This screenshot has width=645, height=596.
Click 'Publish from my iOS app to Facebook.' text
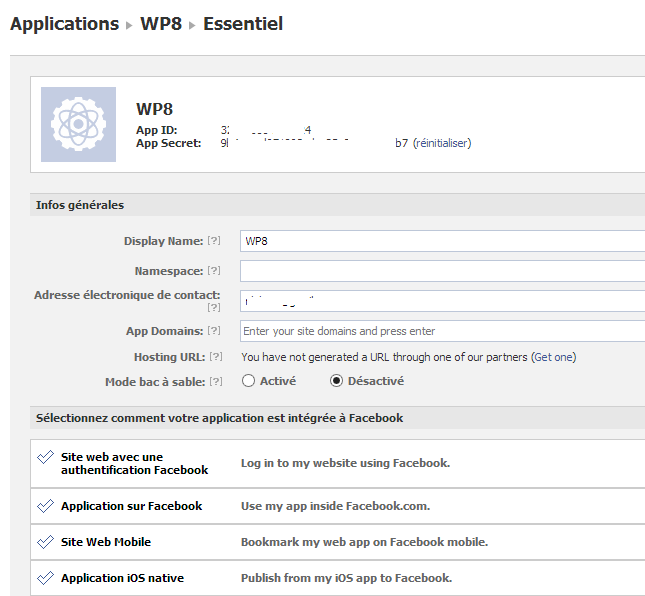point(346,578)
